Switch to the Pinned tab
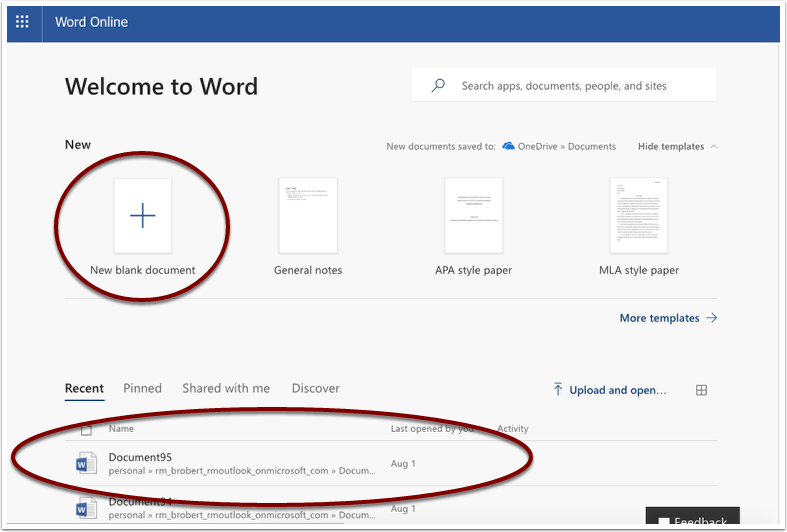 point(143,388)
